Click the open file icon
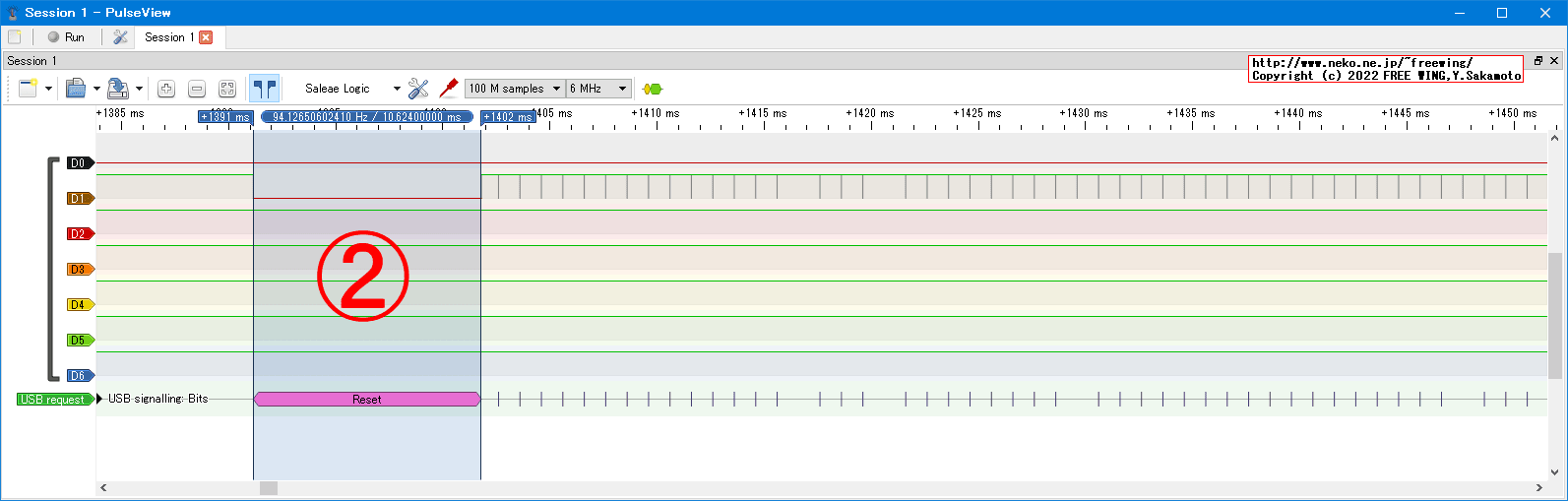Screen dimensions: 1568x501 [76, 89]
